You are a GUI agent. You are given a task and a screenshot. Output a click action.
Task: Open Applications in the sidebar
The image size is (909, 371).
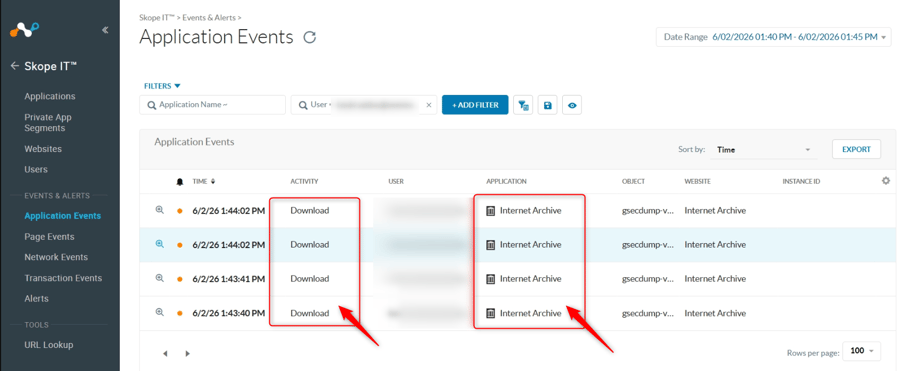pyautogui.click(x=50, y=96)
